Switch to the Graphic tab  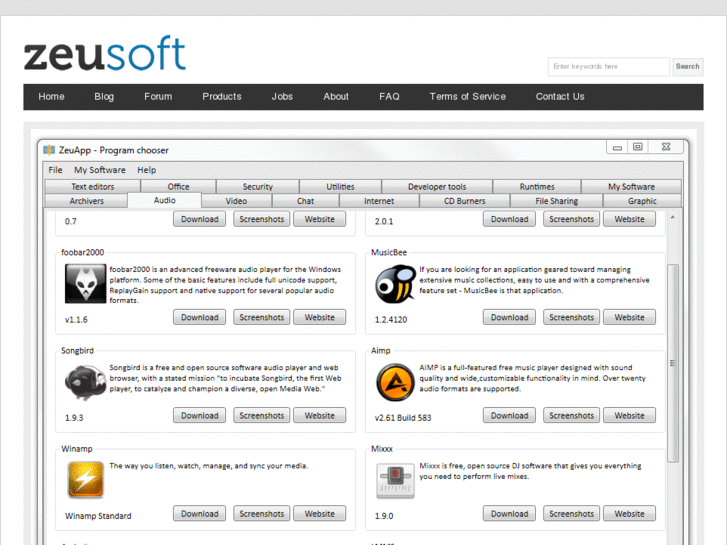(642, 201)
